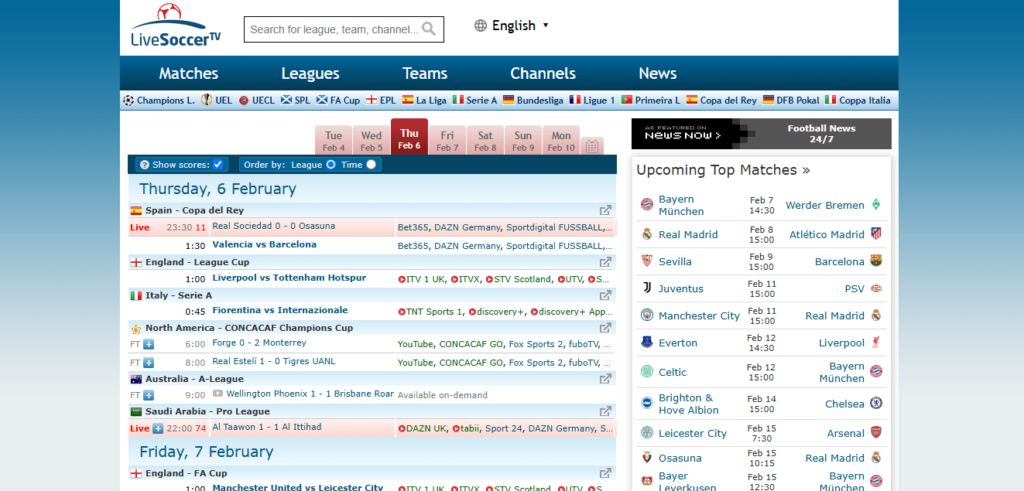Viewport: 1024px width, 491px height.
Task: Open Champions L. quick link
Action: click(x=159, y=101)
